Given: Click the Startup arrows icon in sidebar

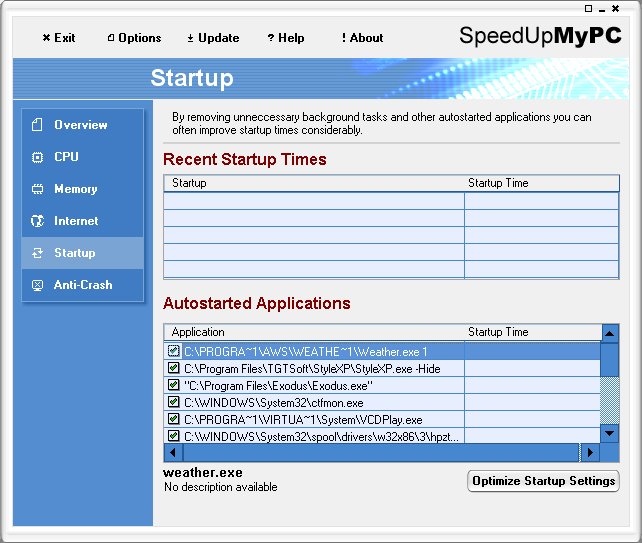Looking at the screenshot, I should (37, 253).
